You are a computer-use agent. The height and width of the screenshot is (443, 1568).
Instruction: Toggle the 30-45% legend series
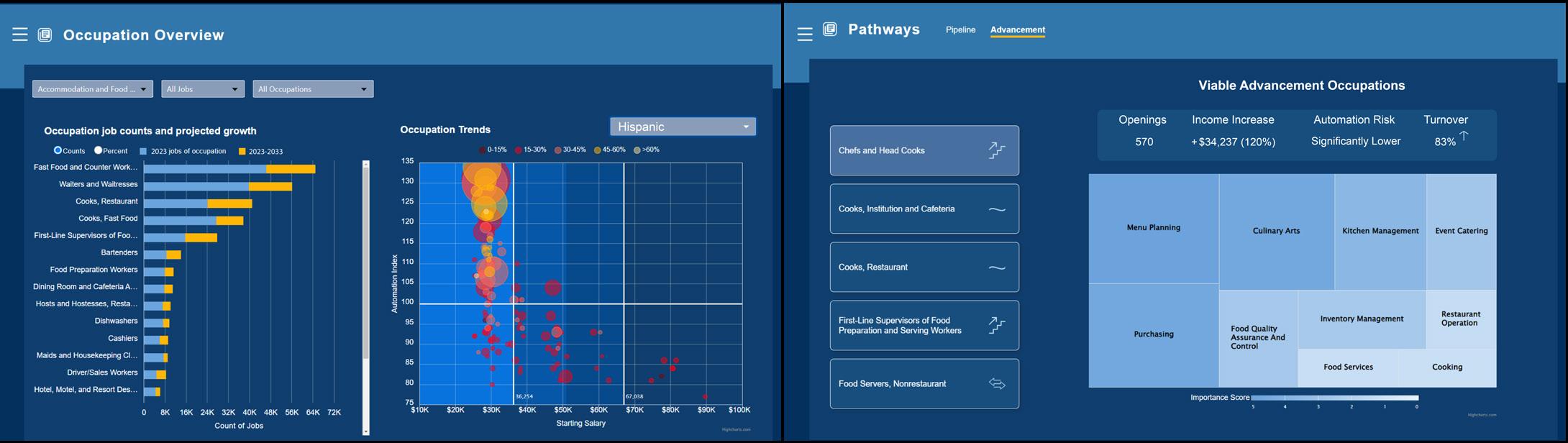coord(570,150)
